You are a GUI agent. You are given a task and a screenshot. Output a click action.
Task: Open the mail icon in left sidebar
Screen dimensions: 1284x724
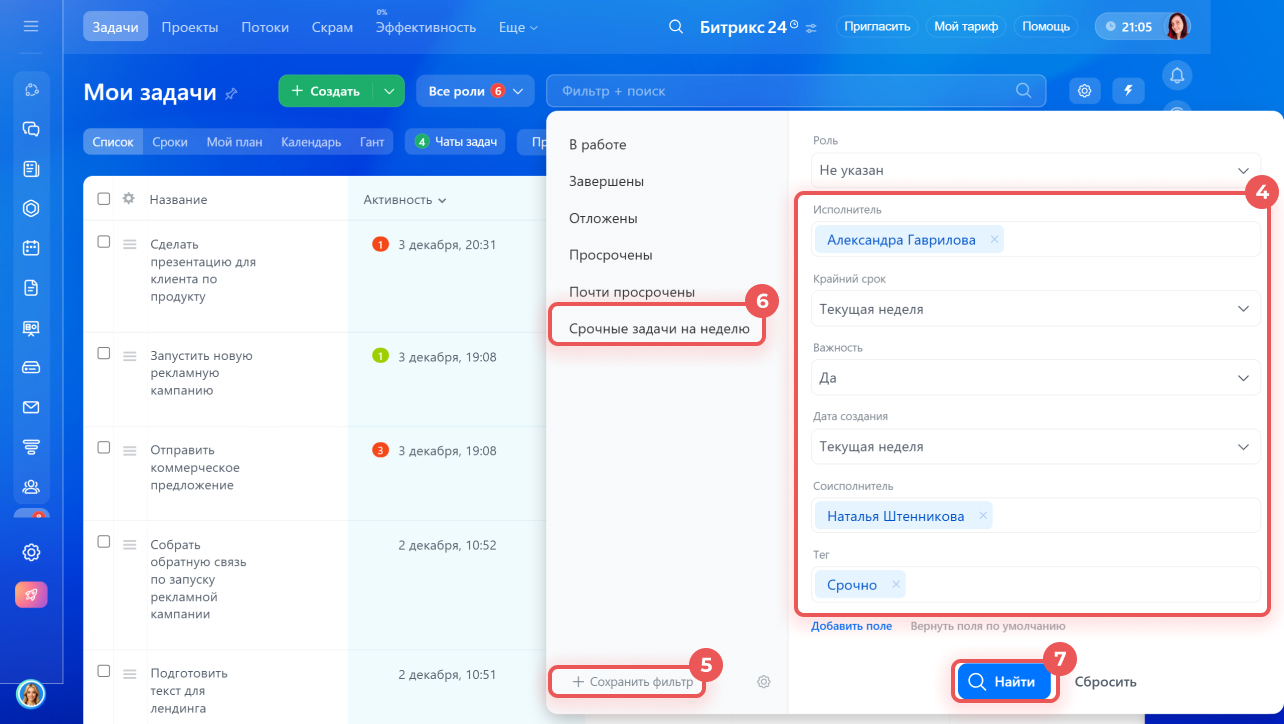31,407
